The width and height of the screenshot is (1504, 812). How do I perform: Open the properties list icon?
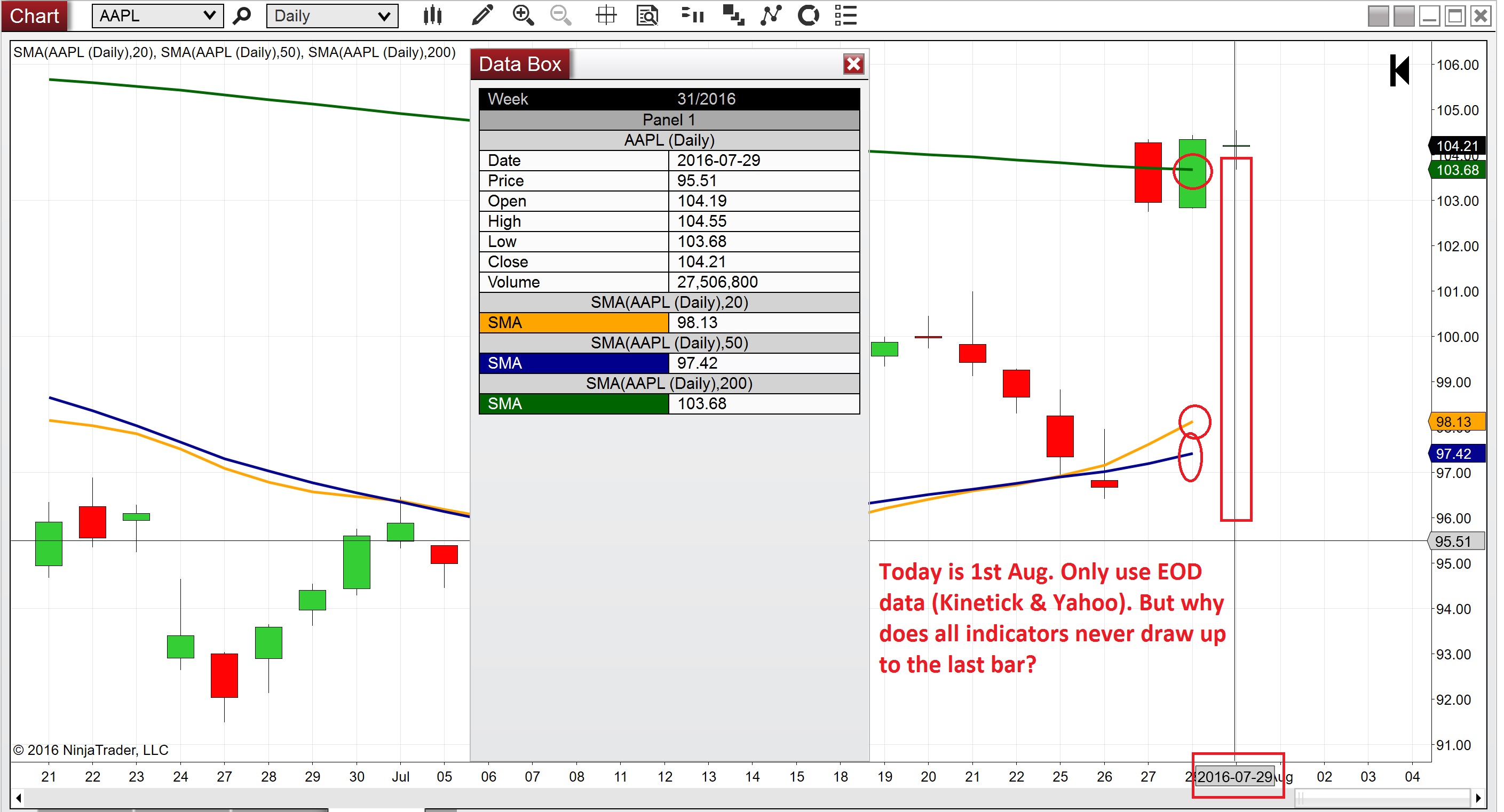coord(846,16)
